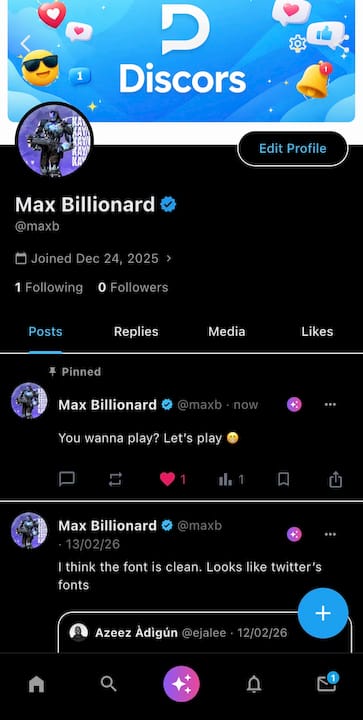View analytics bar chart on pinned post

pyautogui.click(x=231, y=480)
